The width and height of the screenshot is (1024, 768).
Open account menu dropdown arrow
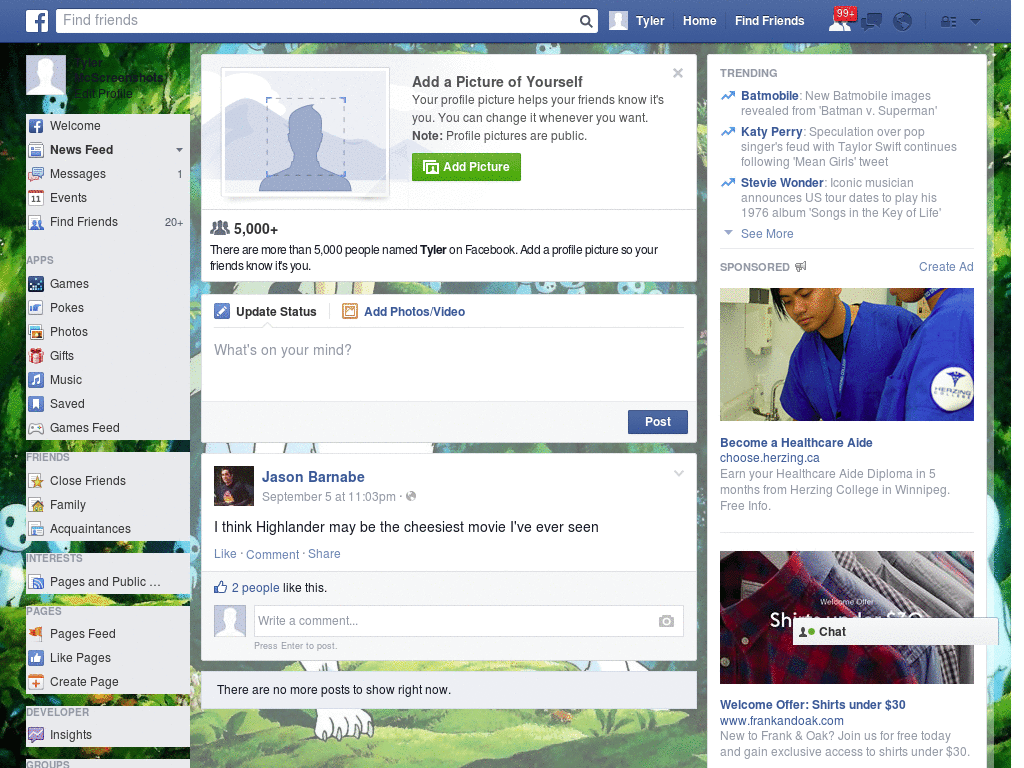click(x=976, y=22)
